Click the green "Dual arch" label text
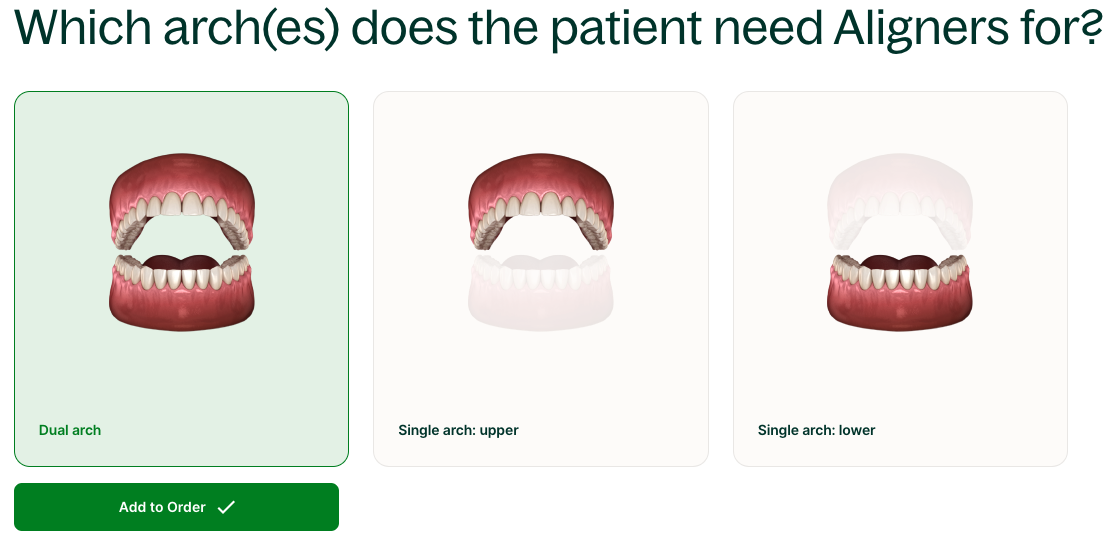 [x=70, y=430]
